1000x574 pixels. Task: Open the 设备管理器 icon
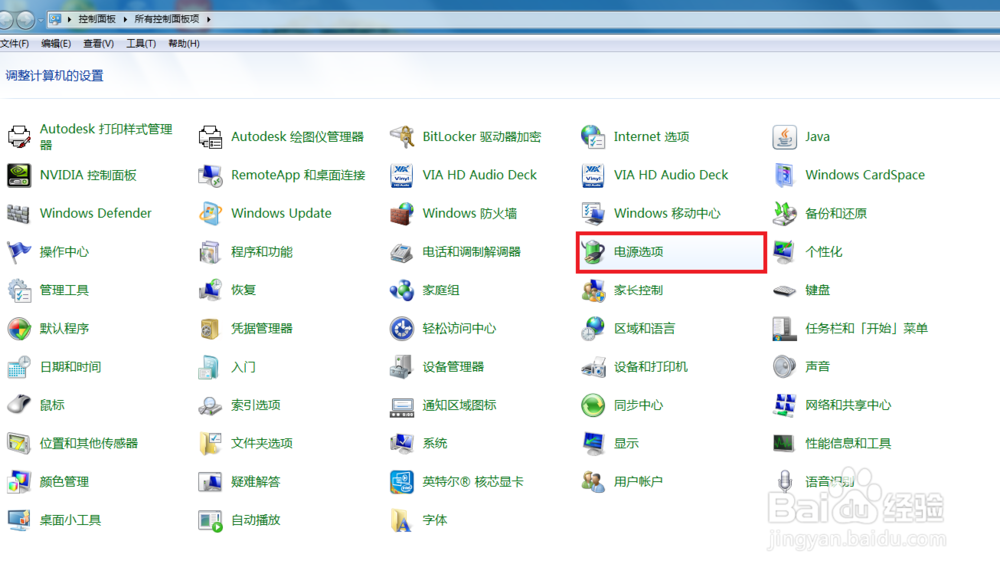pos(402,367)
